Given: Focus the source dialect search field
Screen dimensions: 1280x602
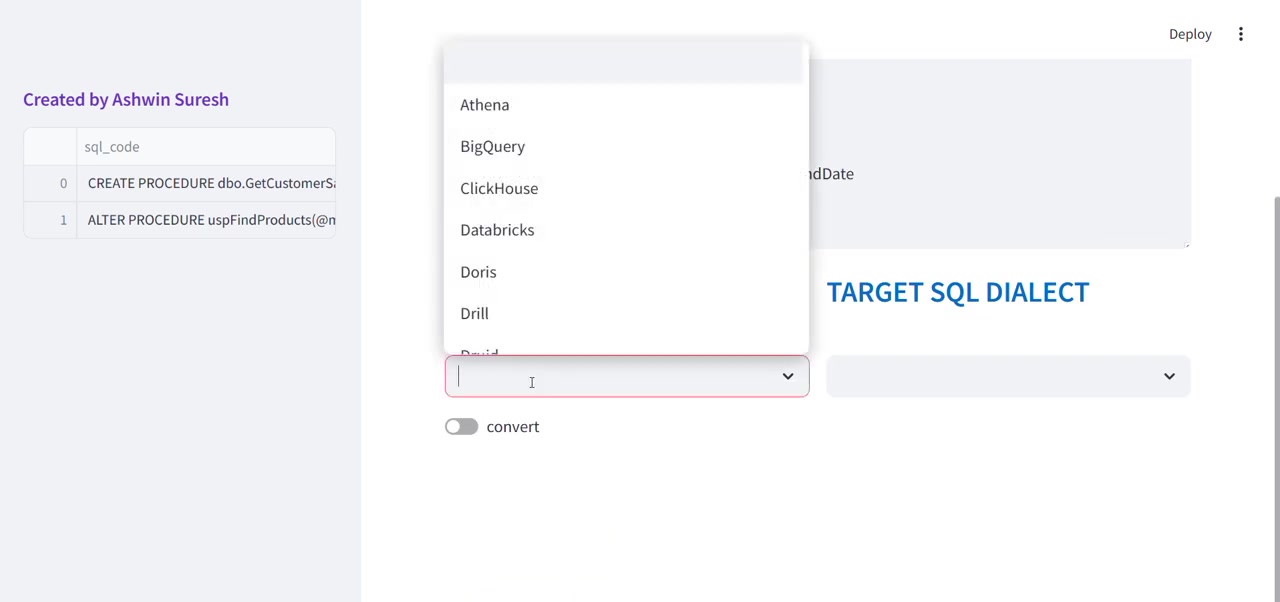Looking at the screenshot, I should coord(612,376).
